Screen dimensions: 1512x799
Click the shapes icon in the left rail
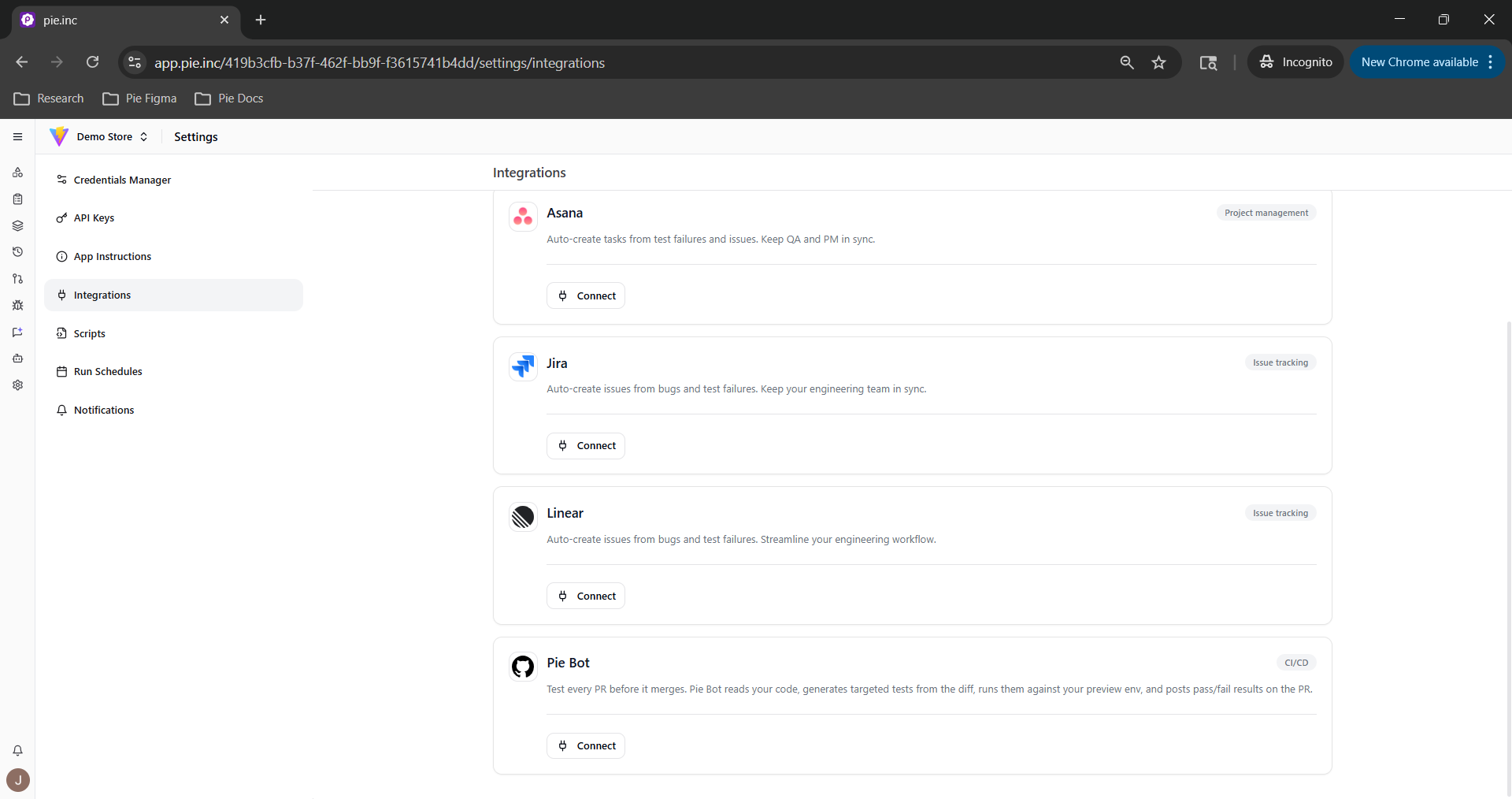coord(17,173)
